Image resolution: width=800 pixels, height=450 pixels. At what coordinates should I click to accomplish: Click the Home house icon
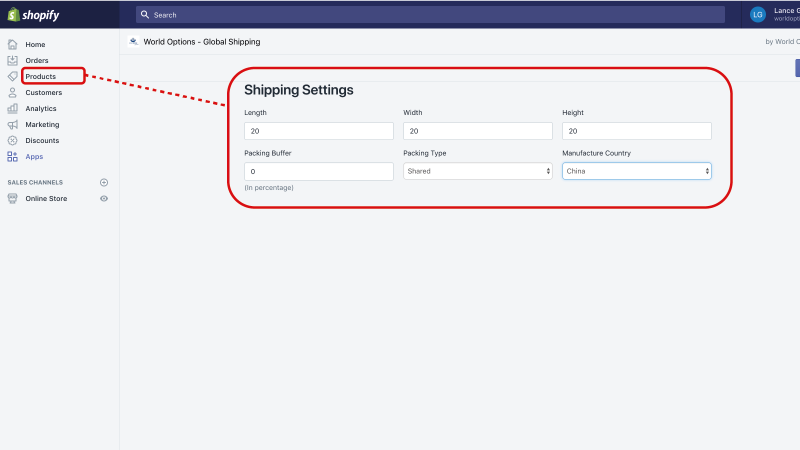[12, 44]
